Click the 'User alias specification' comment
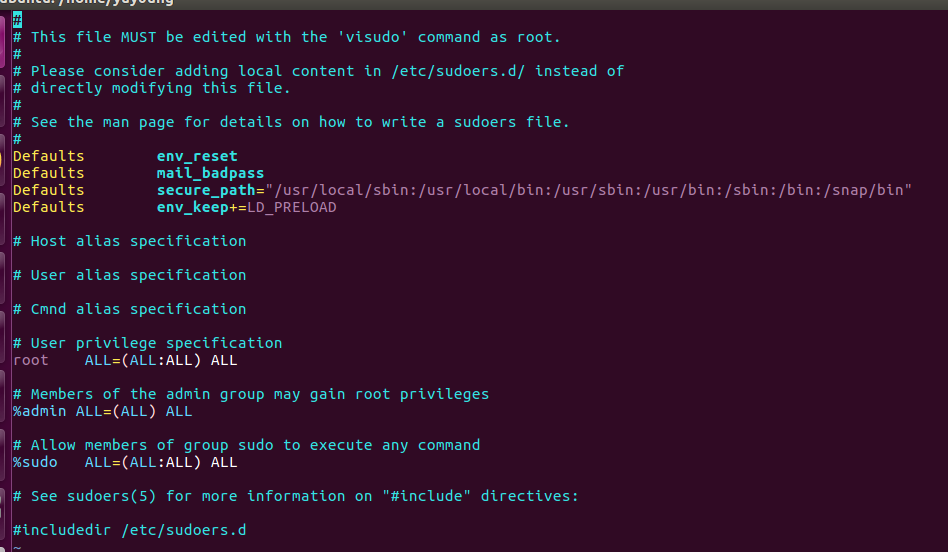This screenshot has width=948, height=552. 138,275
